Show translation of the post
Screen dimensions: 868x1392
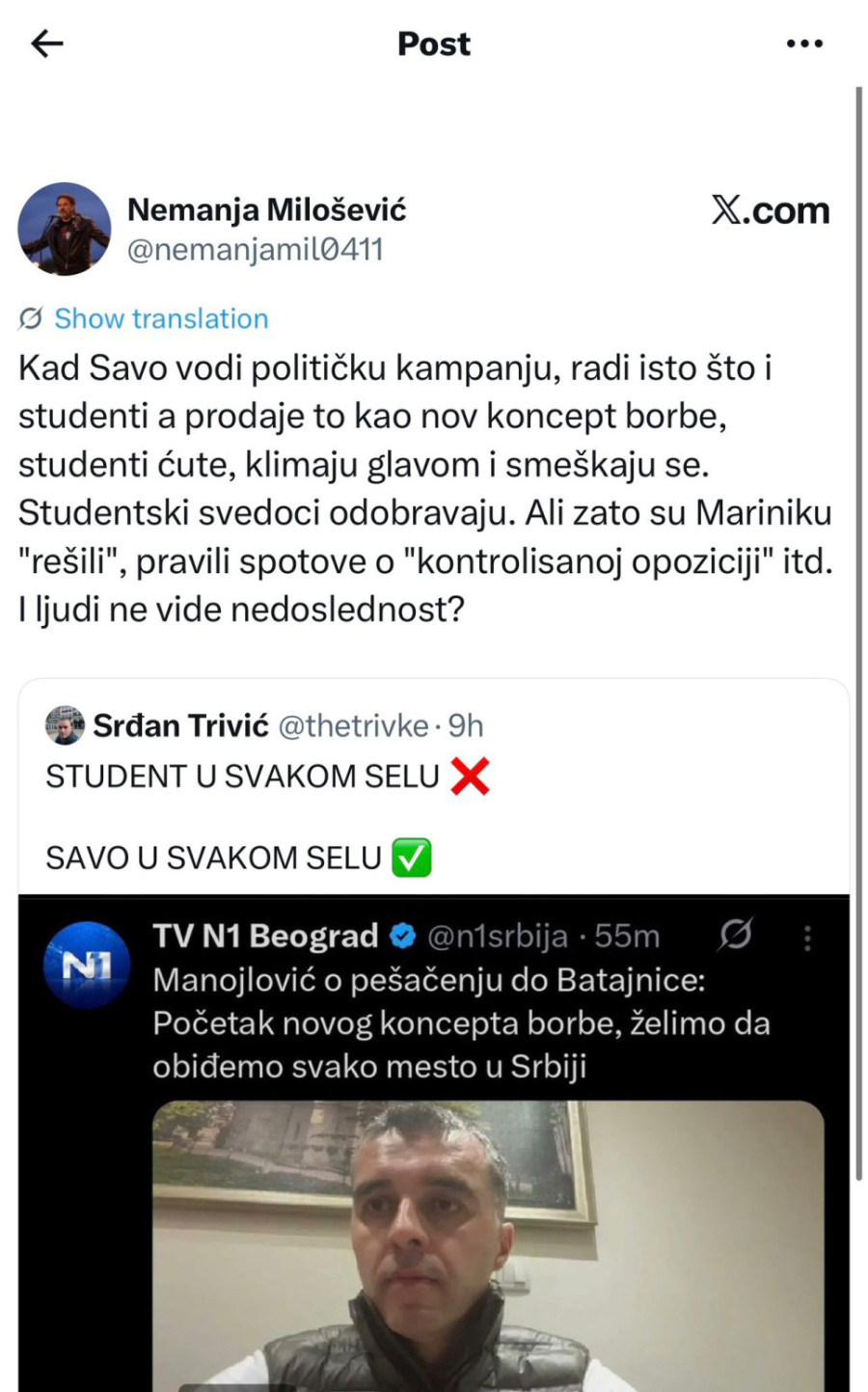(x=160, y=318)
